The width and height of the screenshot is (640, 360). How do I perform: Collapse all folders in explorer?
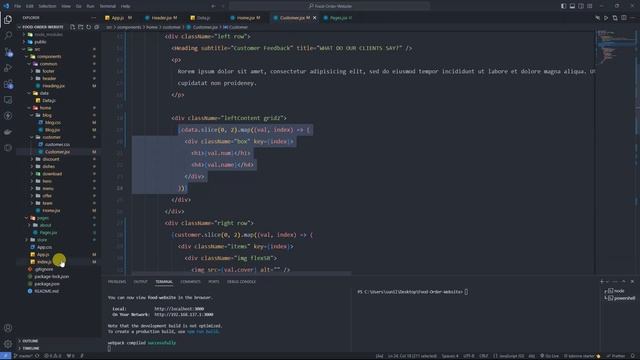(97, 27)
